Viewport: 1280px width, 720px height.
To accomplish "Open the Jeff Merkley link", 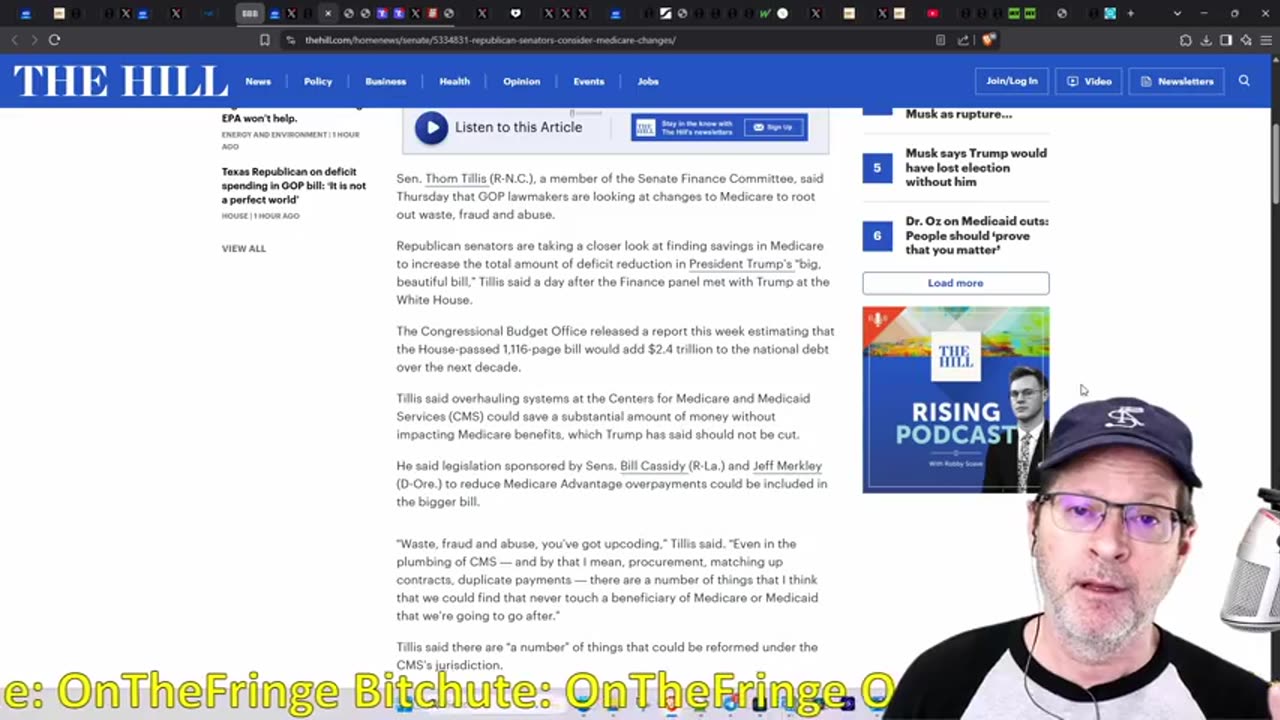I will (787, 466).
